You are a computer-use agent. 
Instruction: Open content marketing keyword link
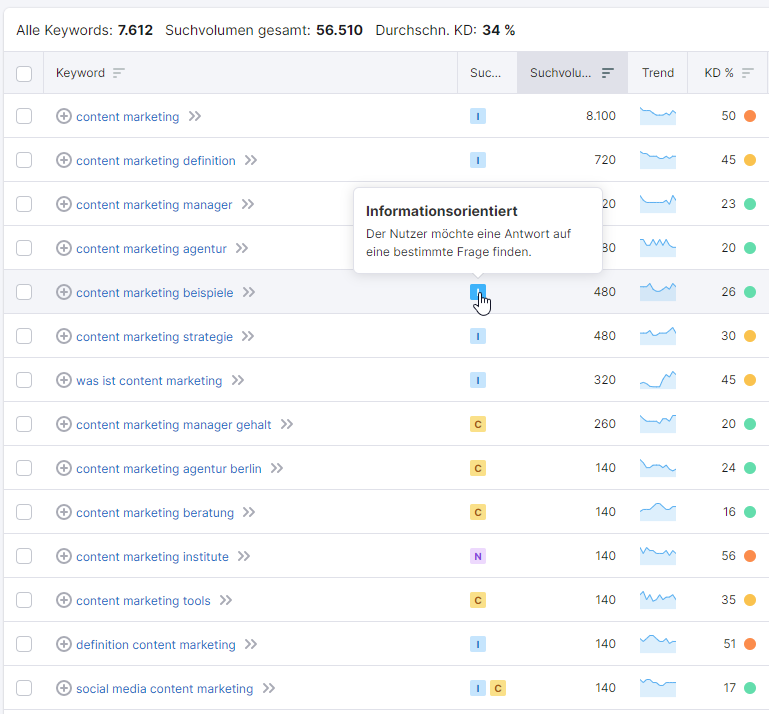(x=128, y=117)
